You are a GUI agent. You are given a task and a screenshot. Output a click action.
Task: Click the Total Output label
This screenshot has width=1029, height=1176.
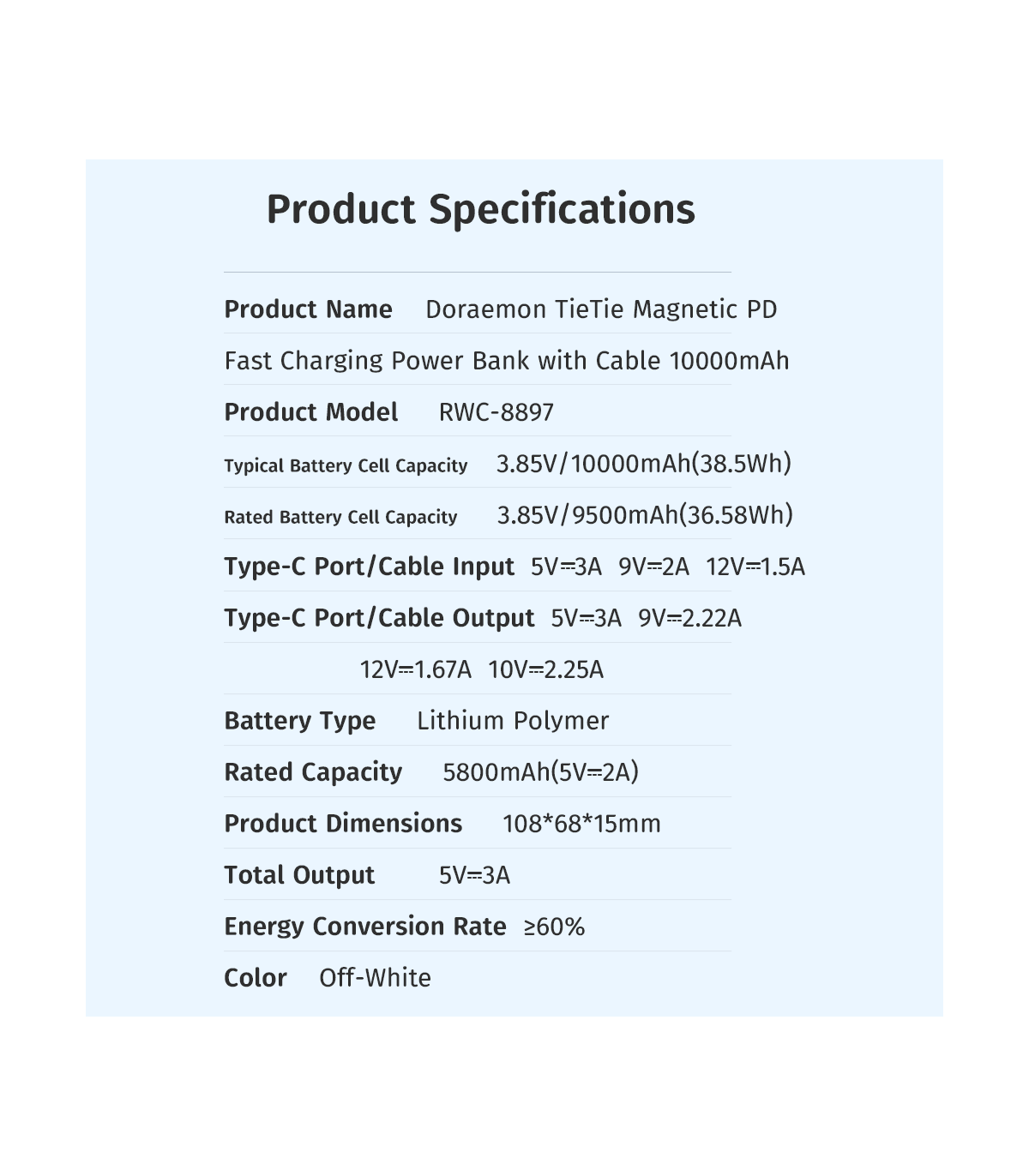(299, 875)
